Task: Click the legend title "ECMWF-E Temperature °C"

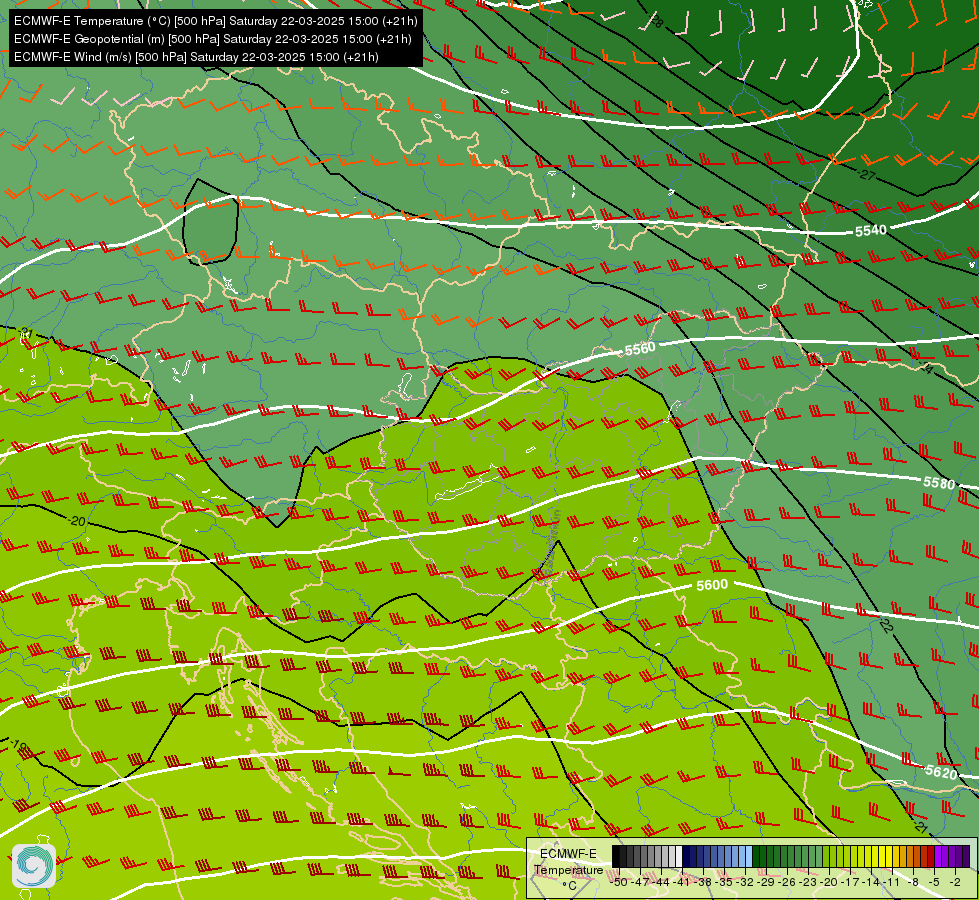Action: [568, 869]
